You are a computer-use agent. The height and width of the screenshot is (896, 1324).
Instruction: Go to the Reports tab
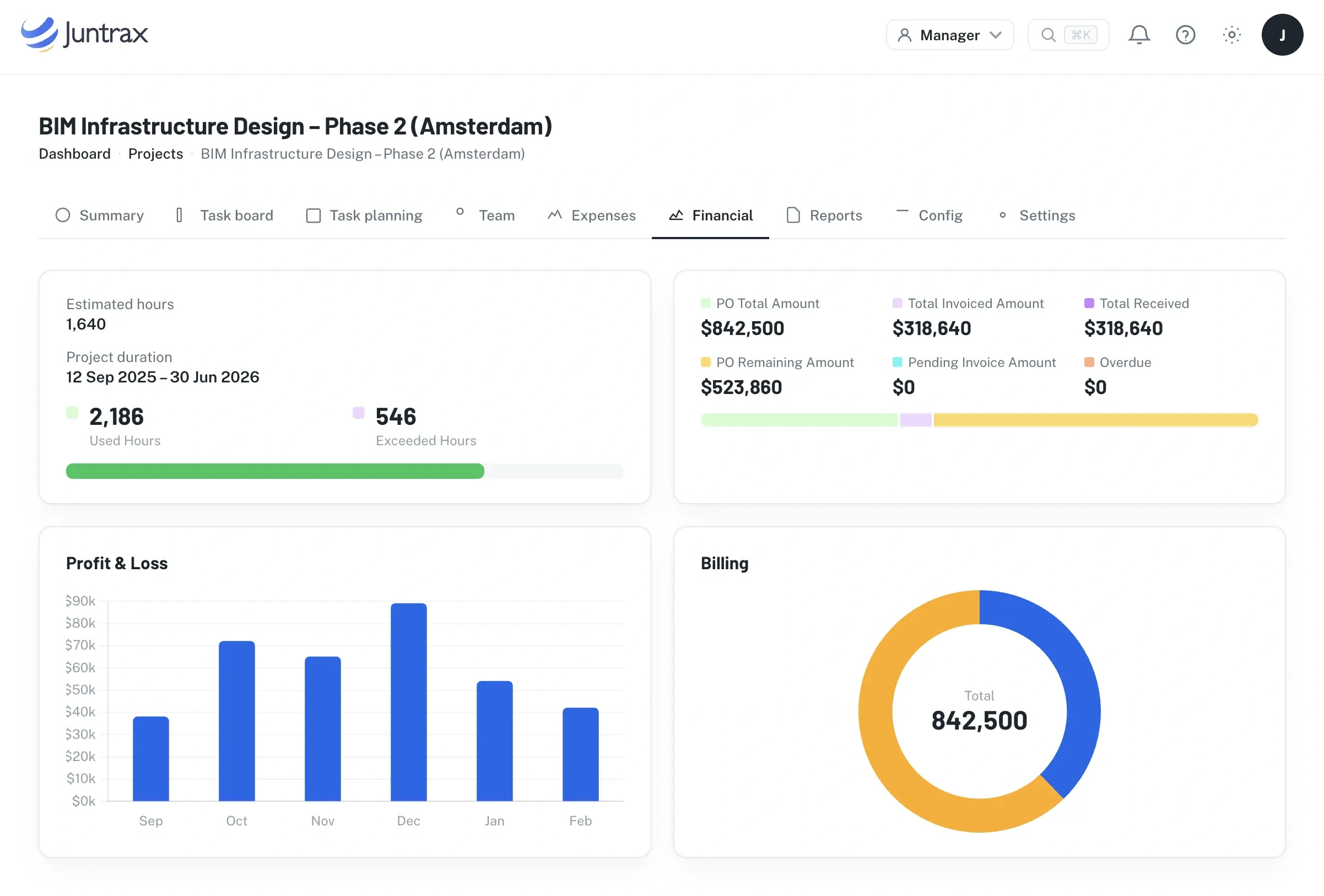tap(824, 215)
